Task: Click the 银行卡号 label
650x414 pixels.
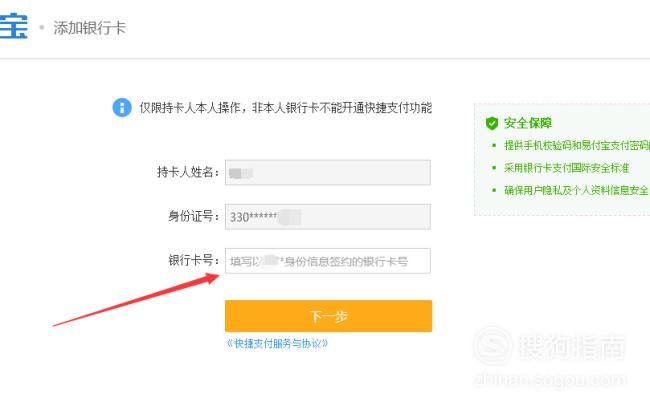Action: coord(194,261)
